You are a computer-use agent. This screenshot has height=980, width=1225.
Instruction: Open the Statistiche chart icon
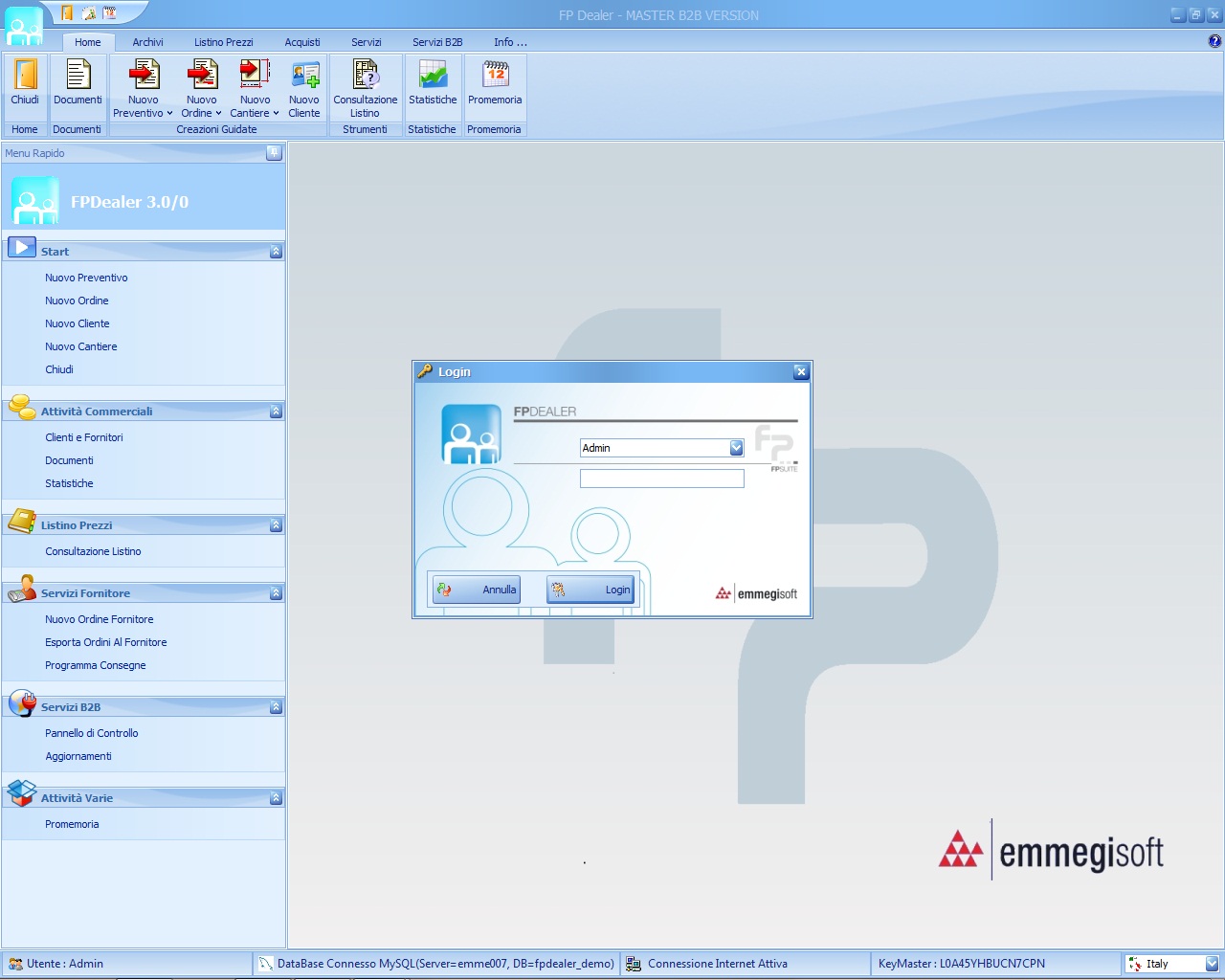pyautogui.click(x=433, y=75)
